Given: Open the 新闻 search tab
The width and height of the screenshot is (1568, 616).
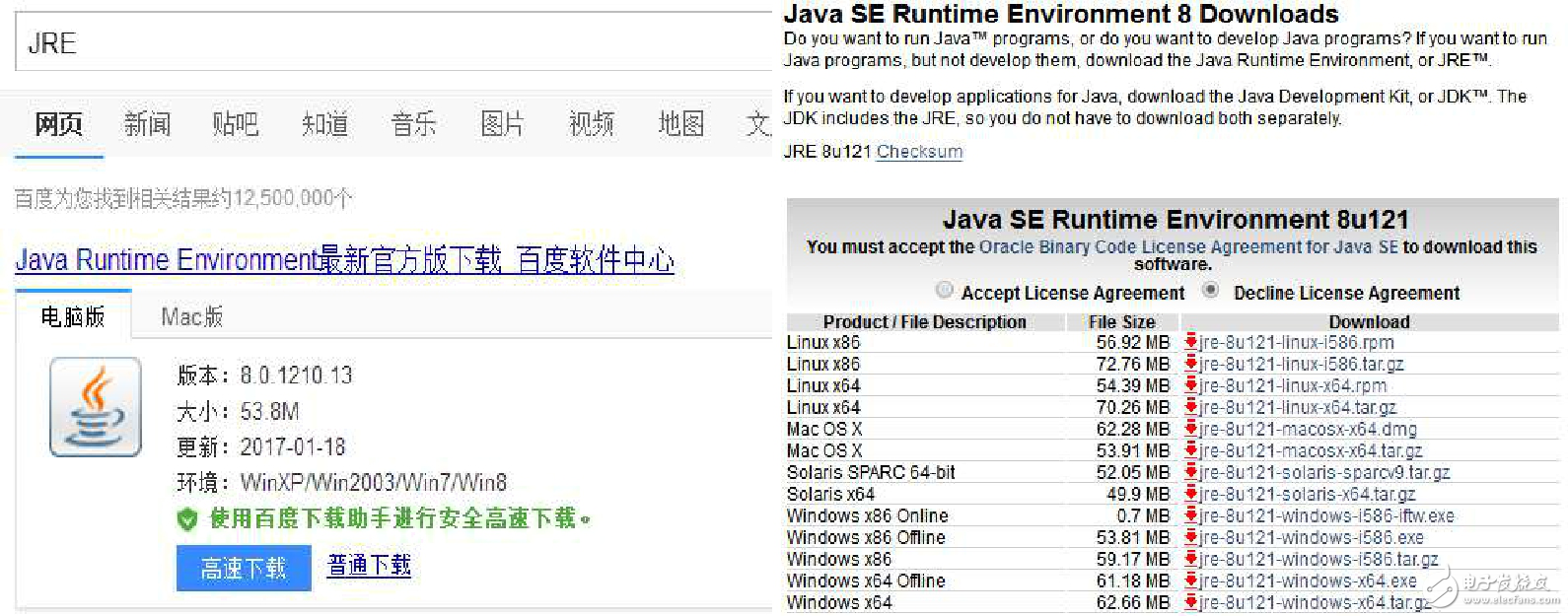Looking at the screenshot, I should pos(148,124).
